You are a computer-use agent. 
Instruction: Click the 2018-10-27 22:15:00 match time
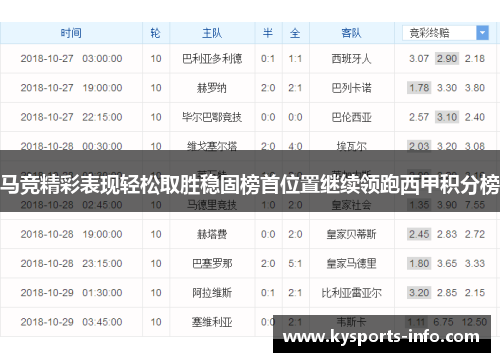(x=71, y=117)
